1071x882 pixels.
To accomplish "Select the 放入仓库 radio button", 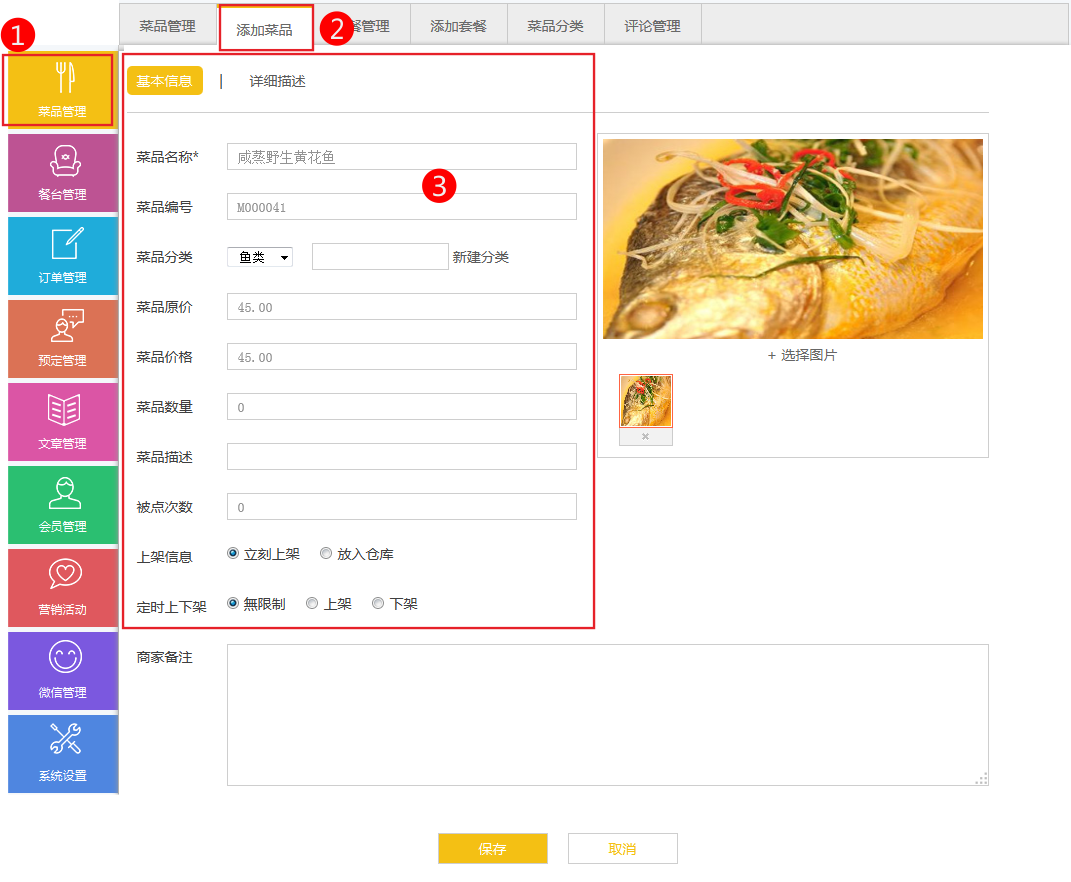I will coord(326,553).
